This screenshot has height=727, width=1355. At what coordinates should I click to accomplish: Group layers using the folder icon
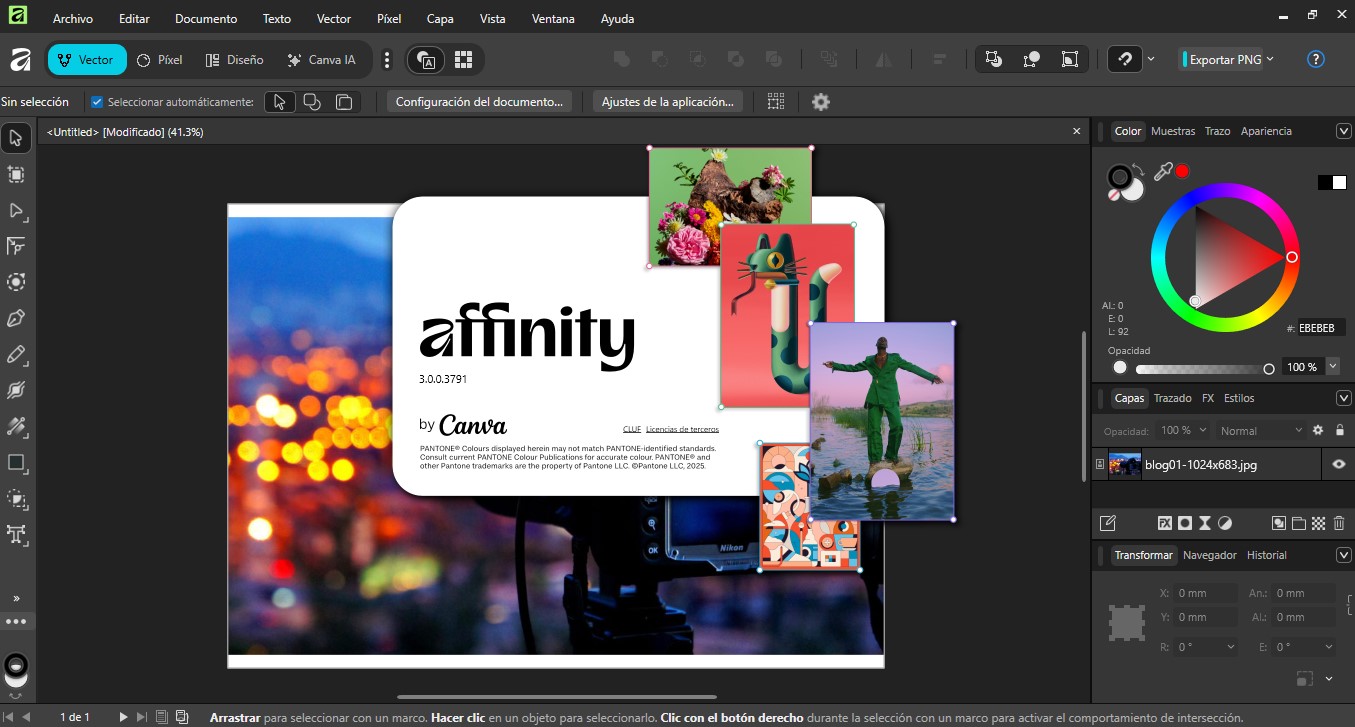click(1299, 523)
